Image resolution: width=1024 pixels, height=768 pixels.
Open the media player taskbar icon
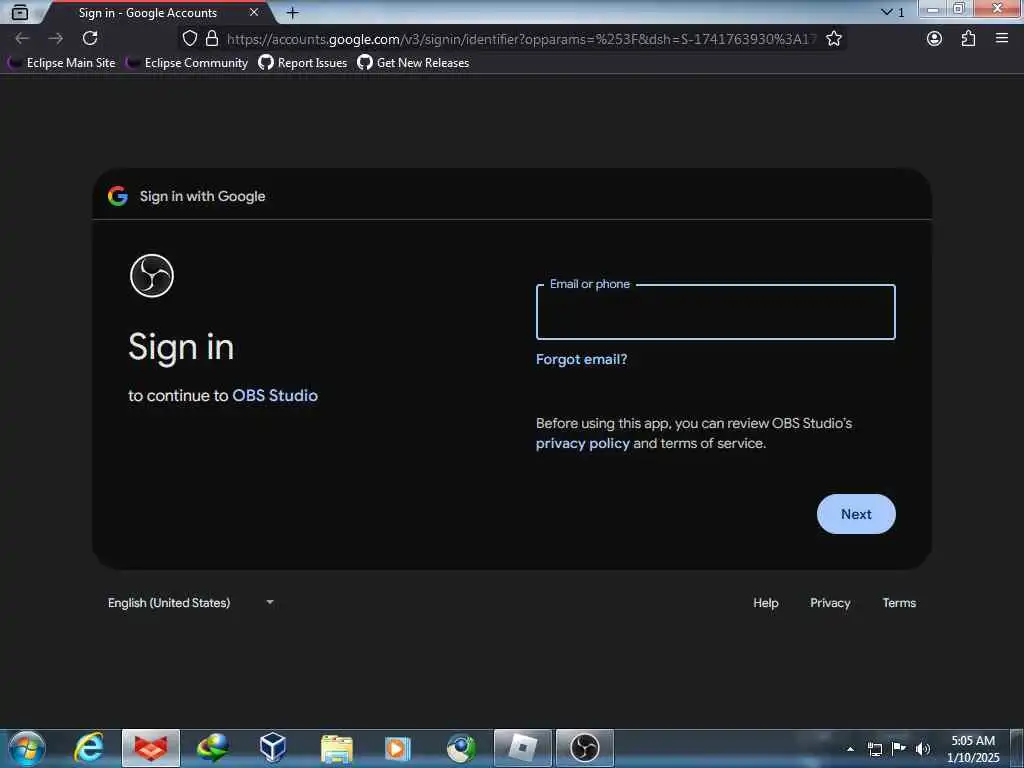pyautogui.click(x=397, y=748)
